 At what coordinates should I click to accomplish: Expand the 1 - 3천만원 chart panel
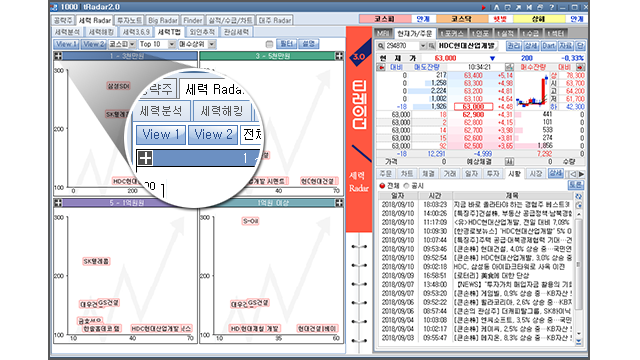[58, 56]
